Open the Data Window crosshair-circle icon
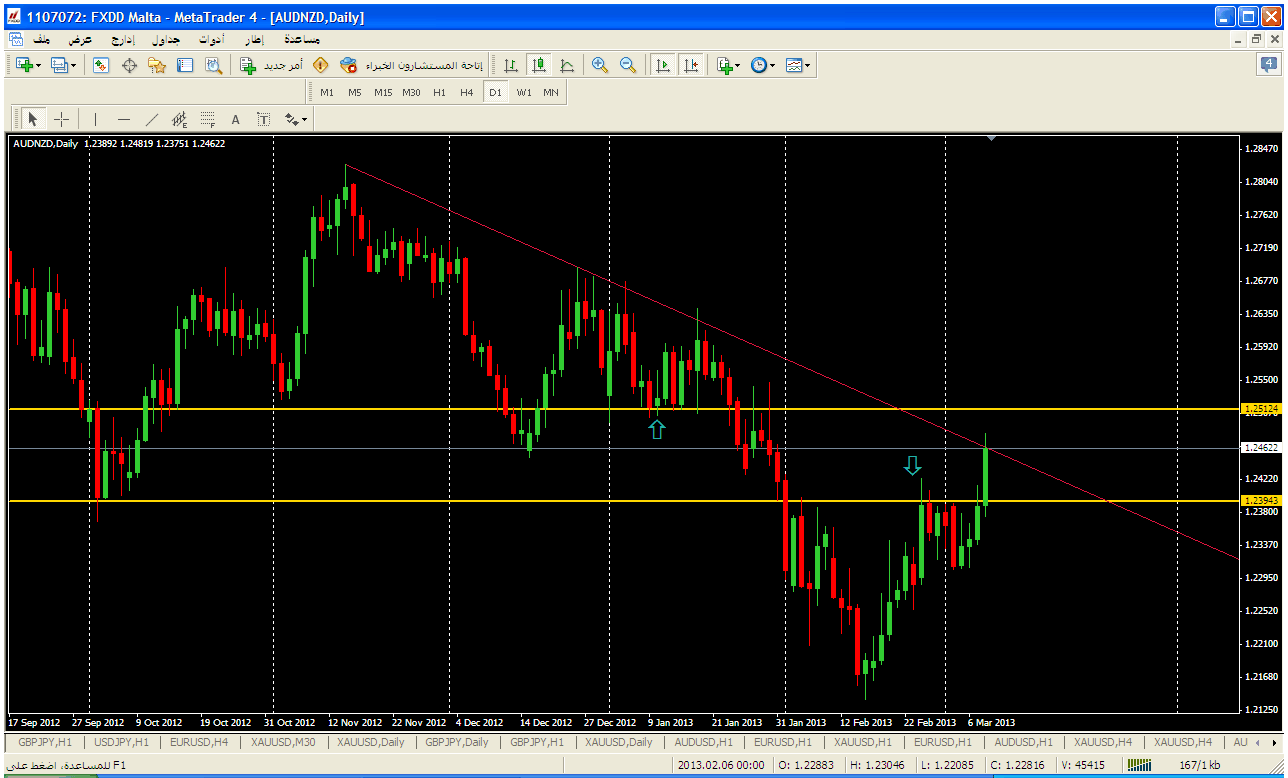Viewport: 1288px width, 778px height. coord(129,65)
